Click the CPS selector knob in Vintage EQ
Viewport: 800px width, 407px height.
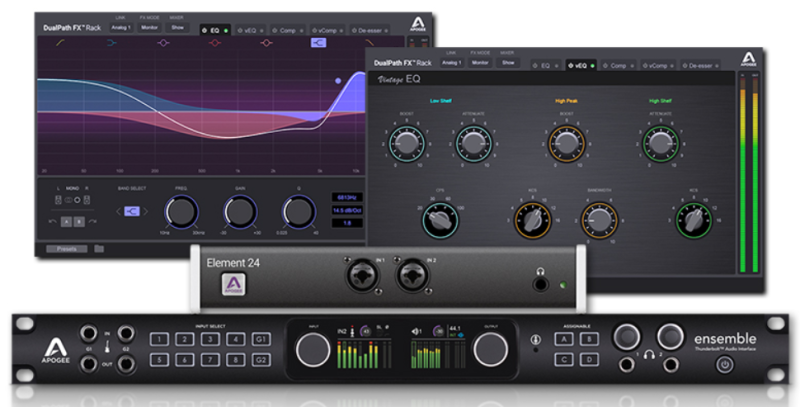pyautogui.click(x=440, y=220)
